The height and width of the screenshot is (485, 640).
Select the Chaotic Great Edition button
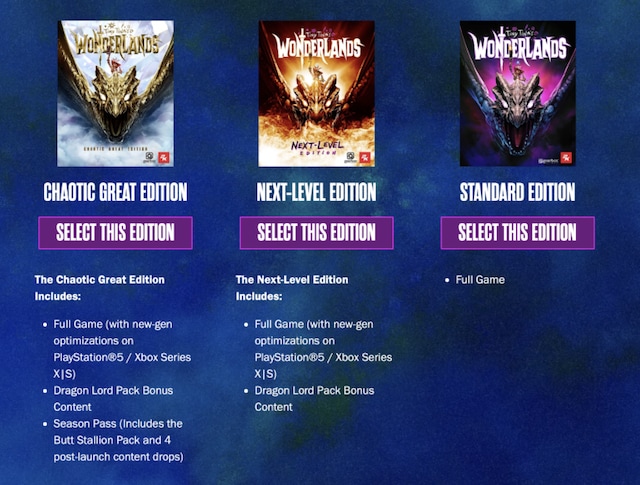[116, 233]
